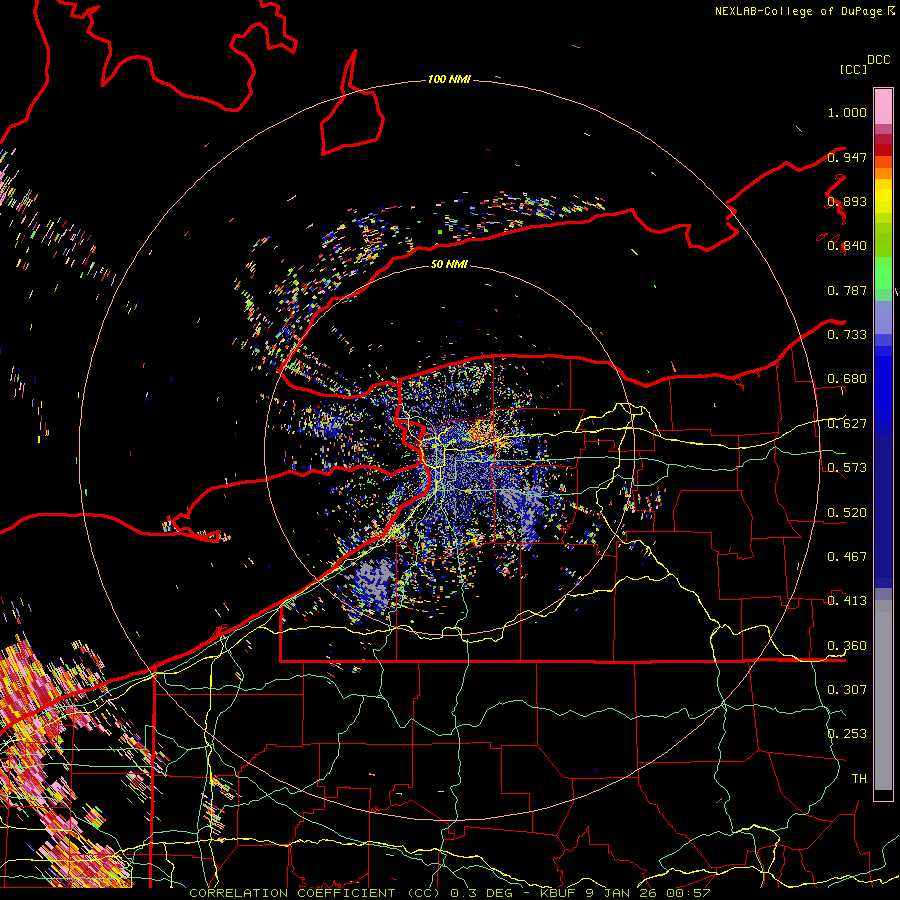Click the [CC] unit label

click(x=853, y=69)
